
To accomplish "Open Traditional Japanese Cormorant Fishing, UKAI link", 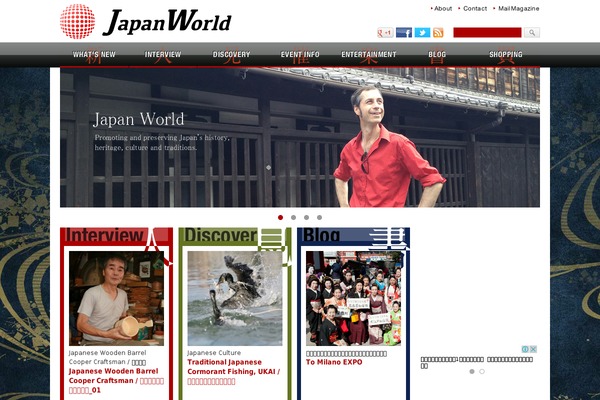I will pyautogui.click(x=234, y=372).
